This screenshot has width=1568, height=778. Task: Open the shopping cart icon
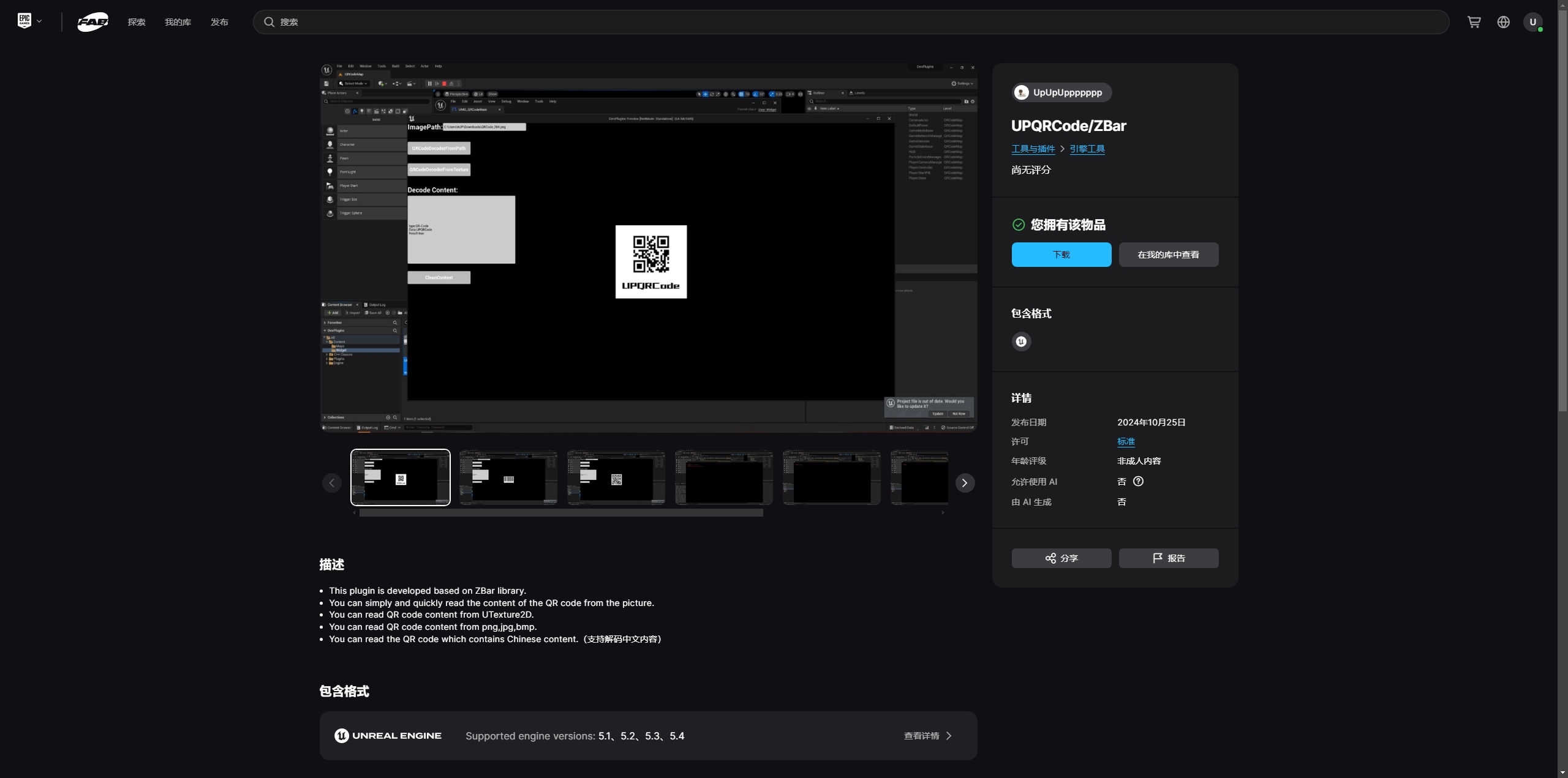point(1474,22)
